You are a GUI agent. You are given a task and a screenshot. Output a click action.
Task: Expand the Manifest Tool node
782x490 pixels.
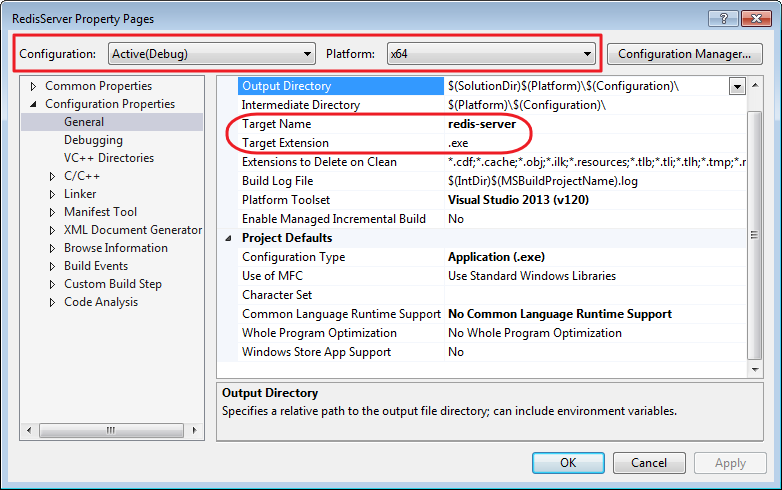(53, 212)
